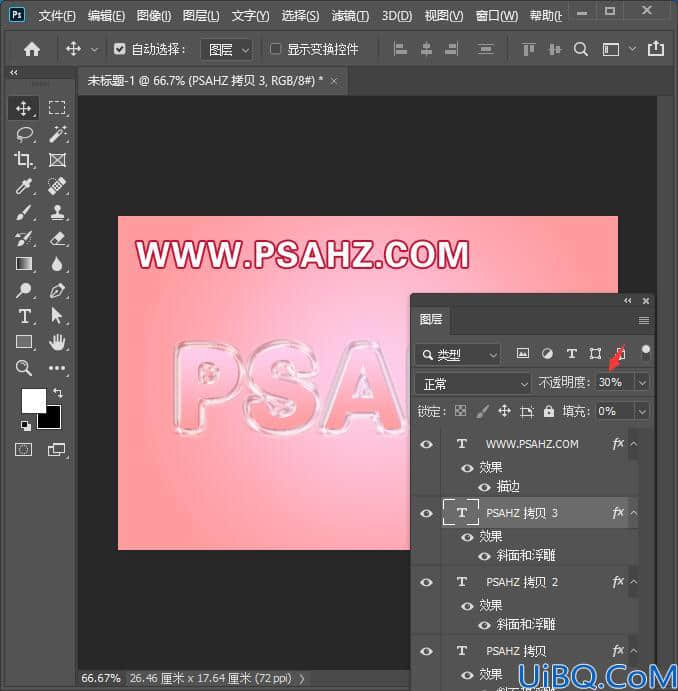Select the Eyedropper tool

pyautogui.click(x=23, y=186)
